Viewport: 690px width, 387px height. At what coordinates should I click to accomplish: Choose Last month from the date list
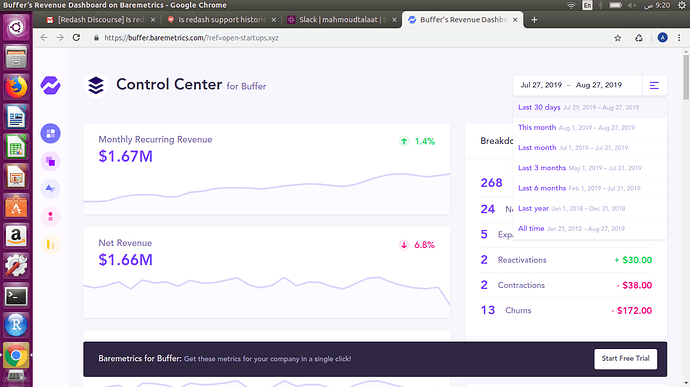tap(590, 148)
